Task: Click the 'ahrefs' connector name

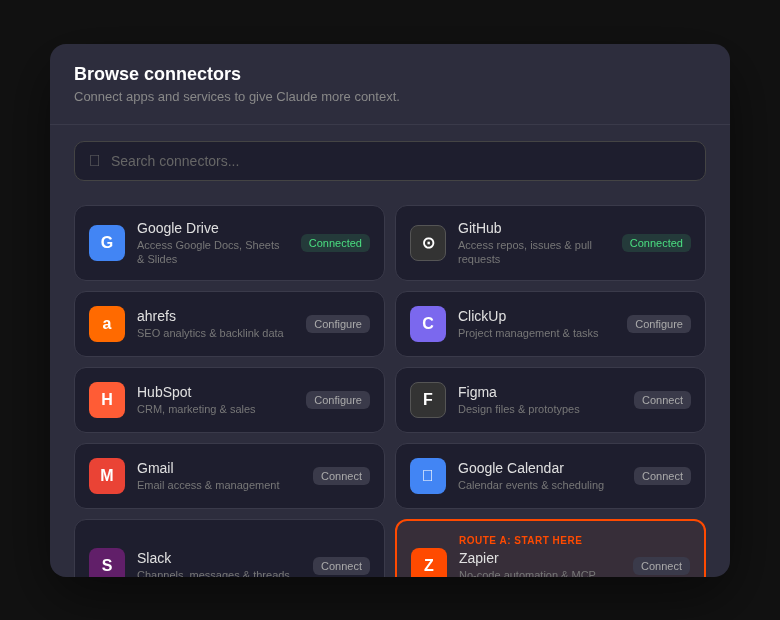Action: click(x=156, y=316)
